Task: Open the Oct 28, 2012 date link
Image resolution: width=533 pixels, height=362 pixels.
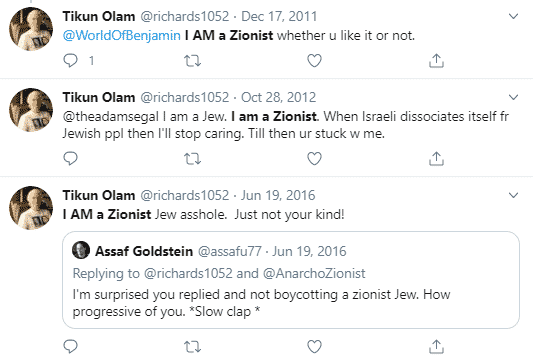Action: click(x=278, y=98)
